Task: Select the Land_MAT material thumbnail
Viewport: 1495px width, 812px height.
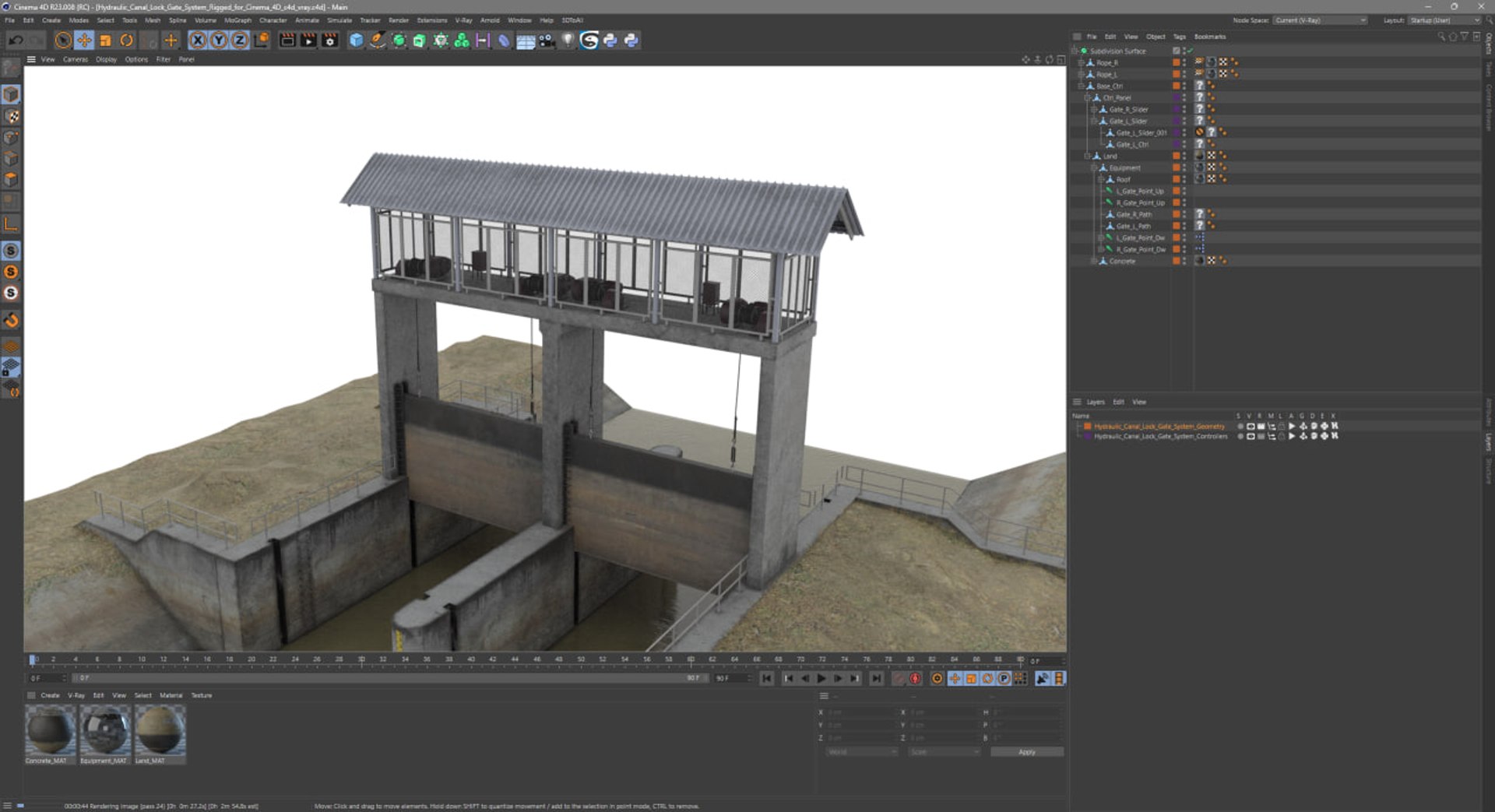Action: click(x=160, y=730)
